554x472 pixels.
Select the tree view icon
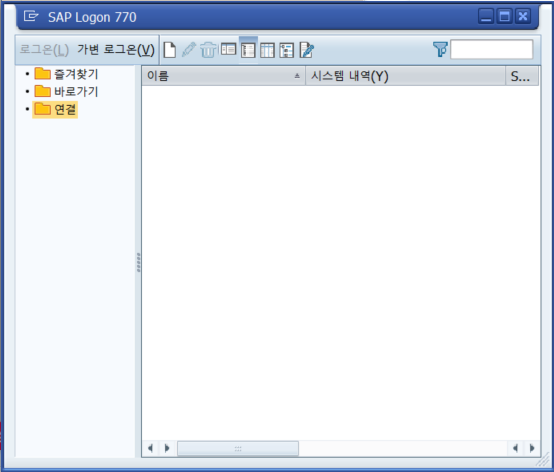click(x=287, y=50)
